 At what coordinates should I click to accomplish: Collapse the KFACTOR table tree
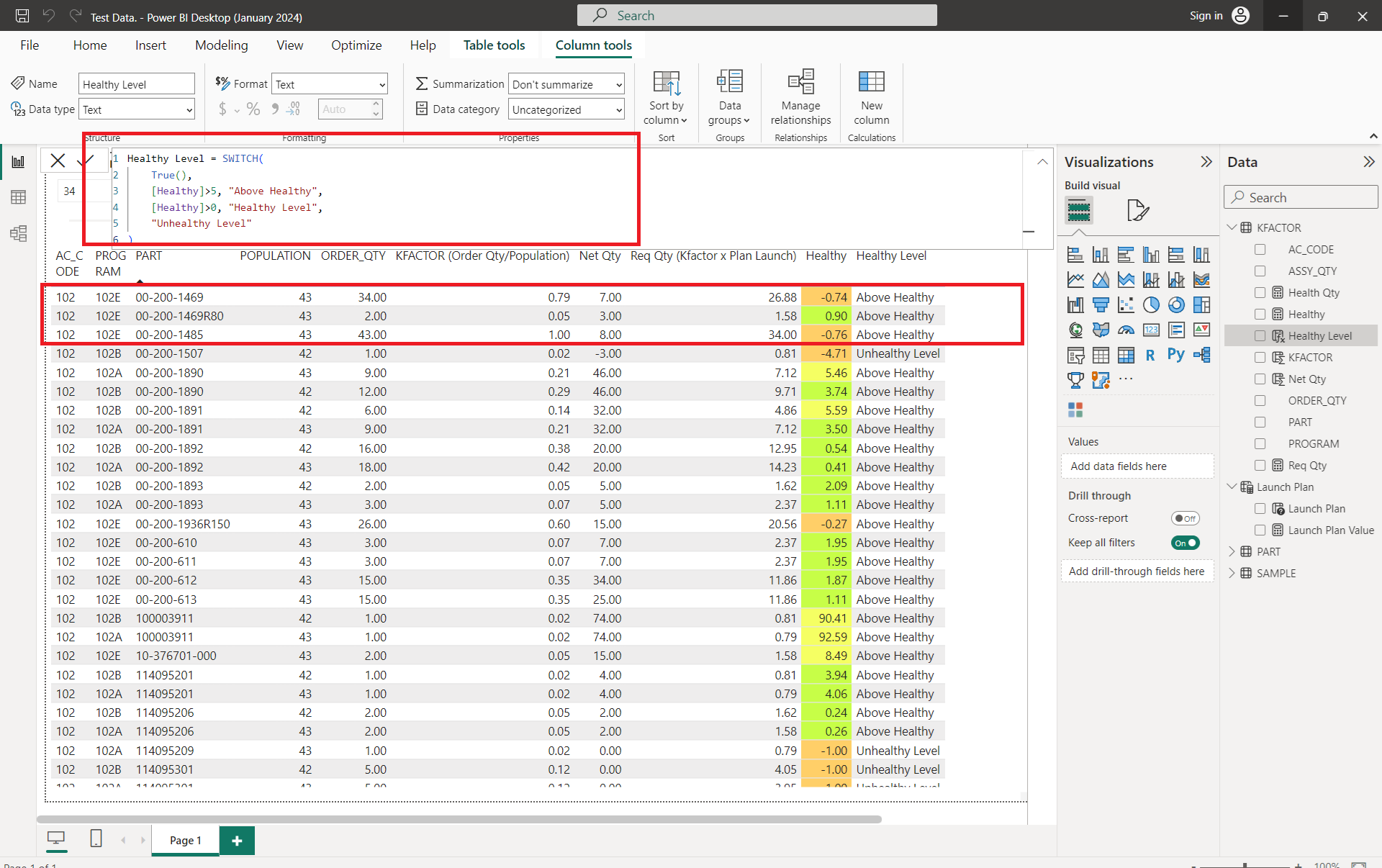pyautogui.click(x=1232, y=227)
